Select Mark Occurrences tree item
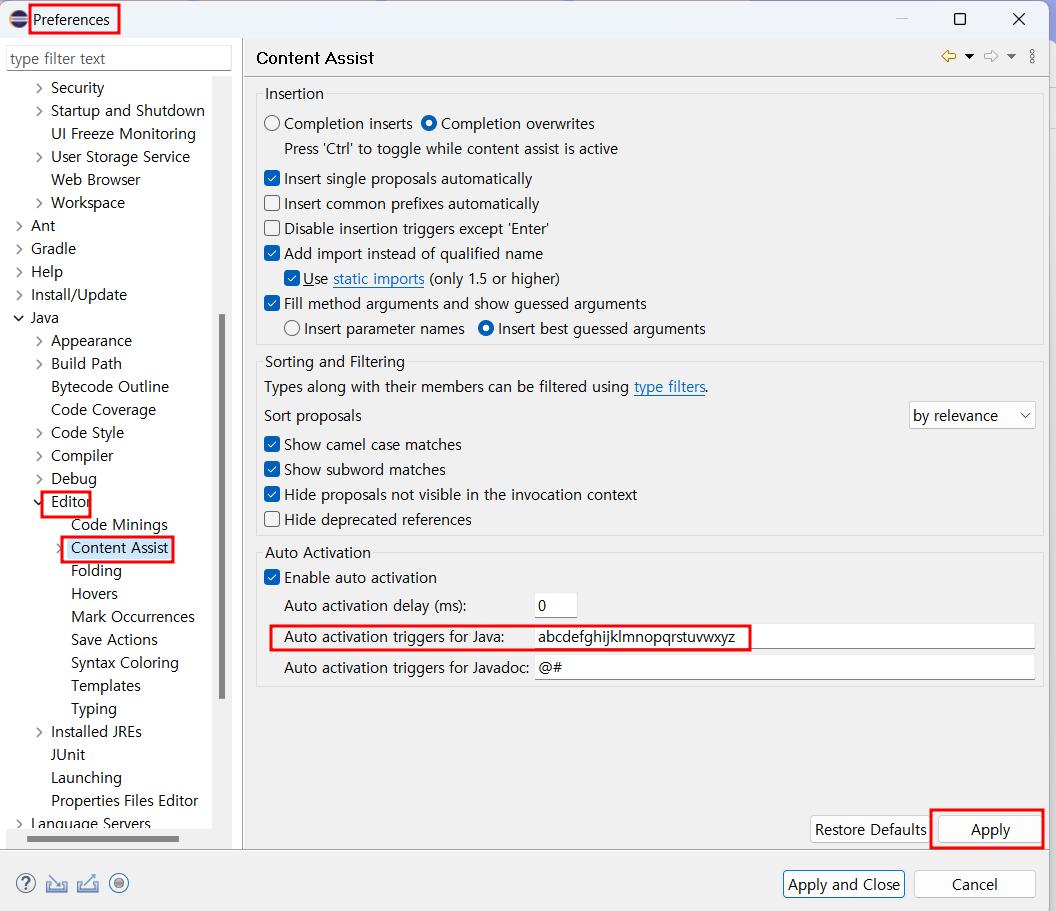The height and width of the screenshot is (911, 1056). click(133, 617)
